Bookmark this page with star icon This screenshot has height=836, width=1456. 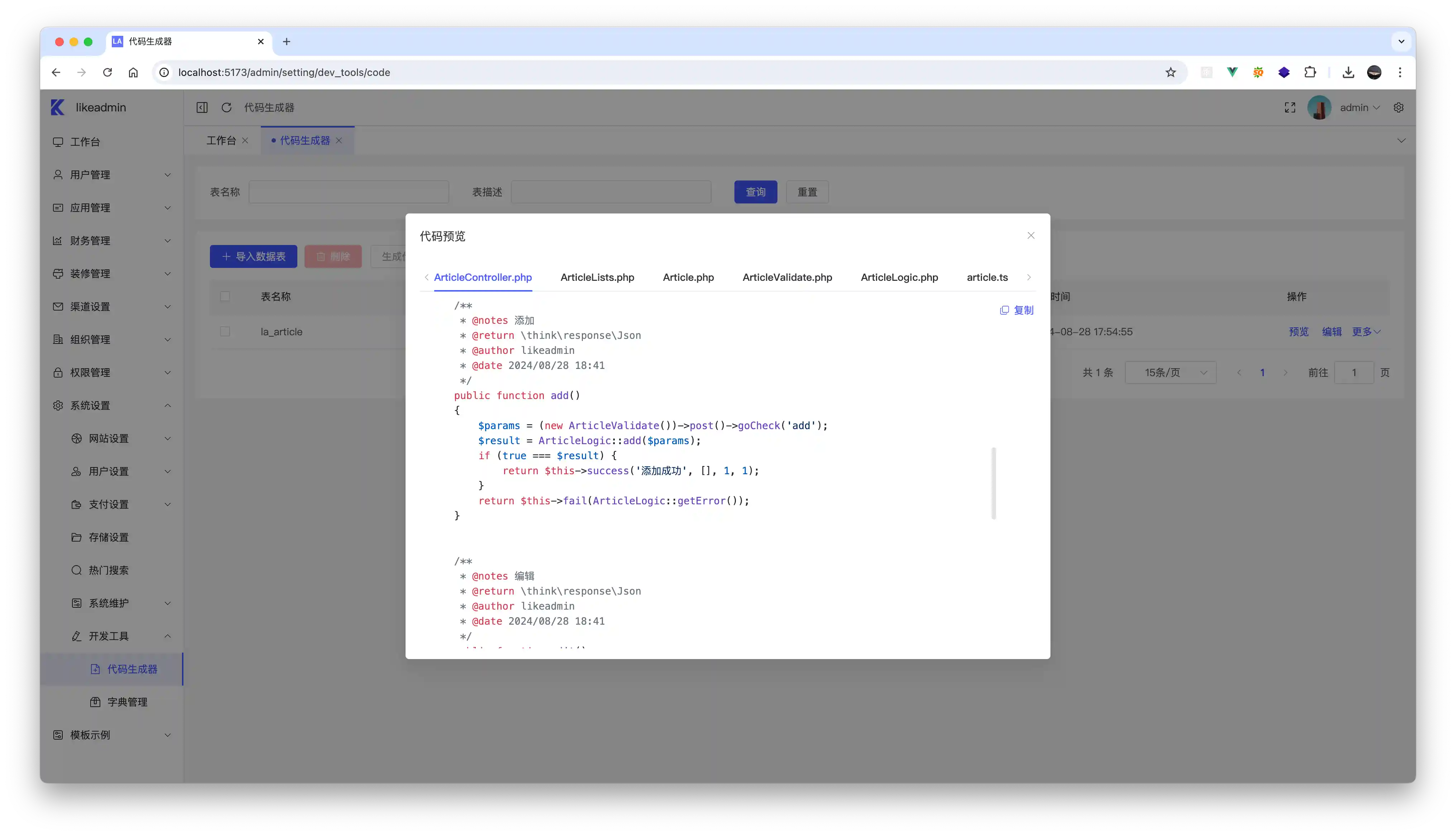tap(1171, 72)
